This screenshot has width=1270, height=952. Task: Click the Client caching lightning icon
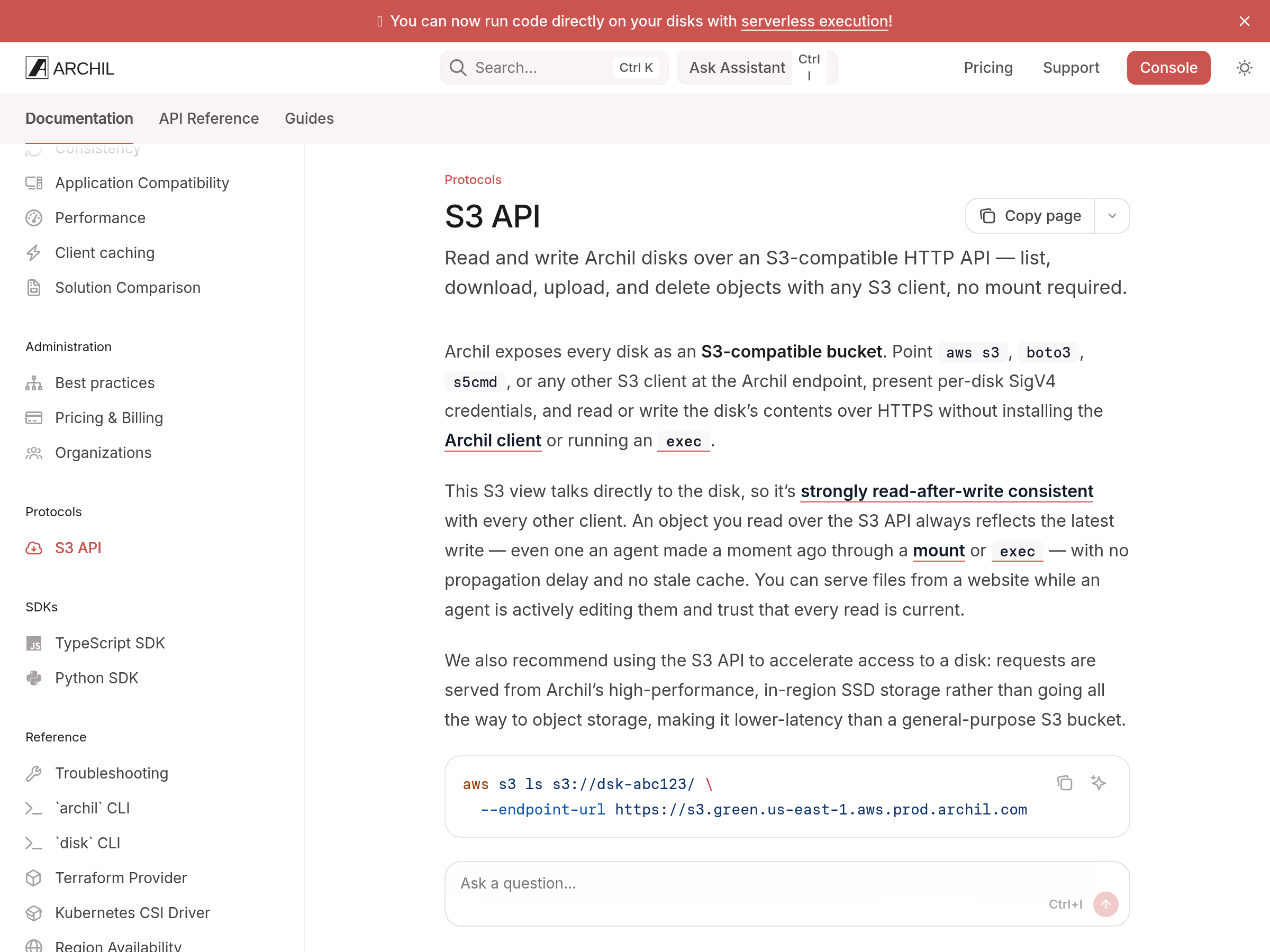coord(34,253)
